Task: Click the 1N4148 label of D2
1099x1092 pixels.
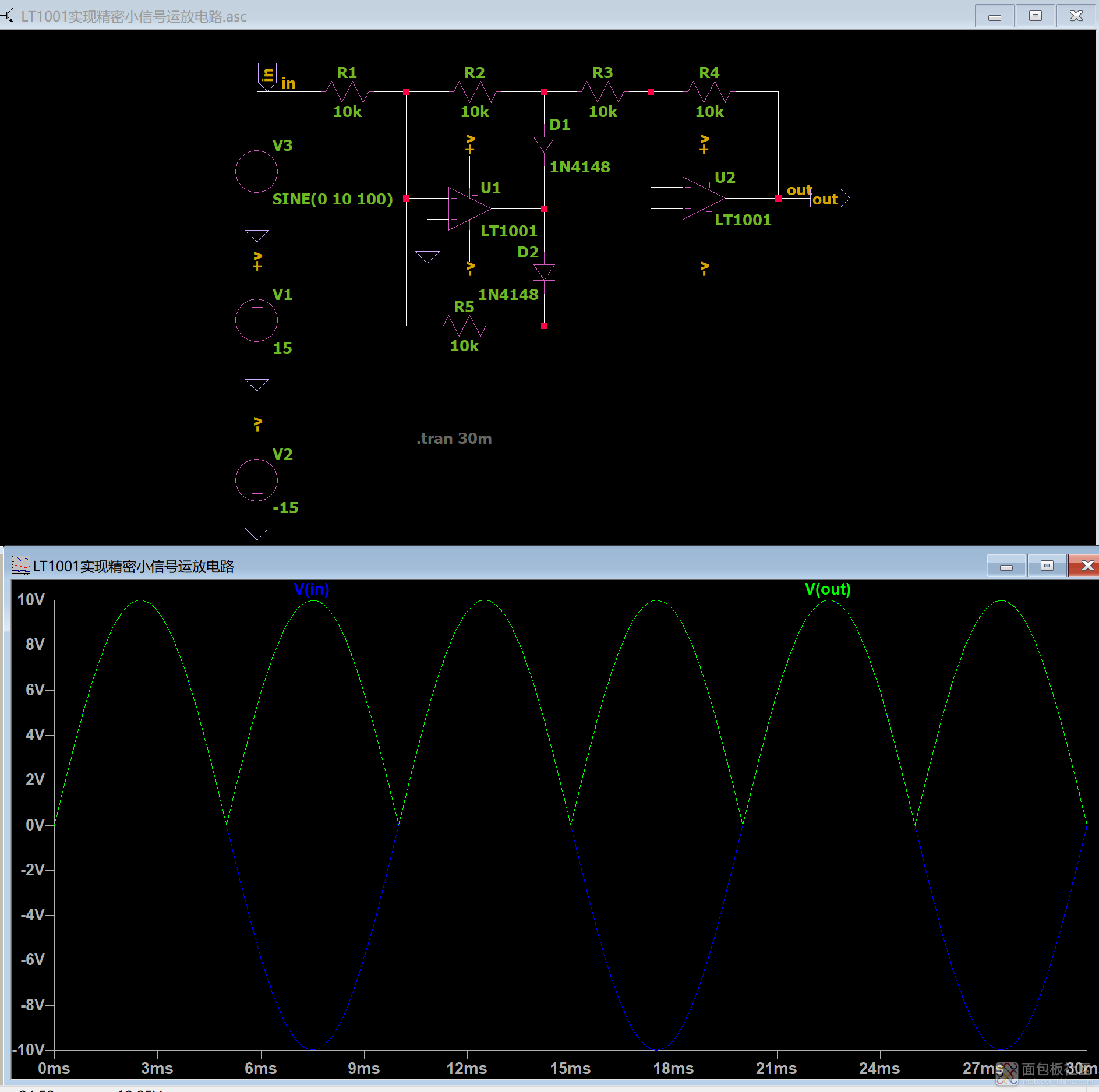Action: coord(508,295)
